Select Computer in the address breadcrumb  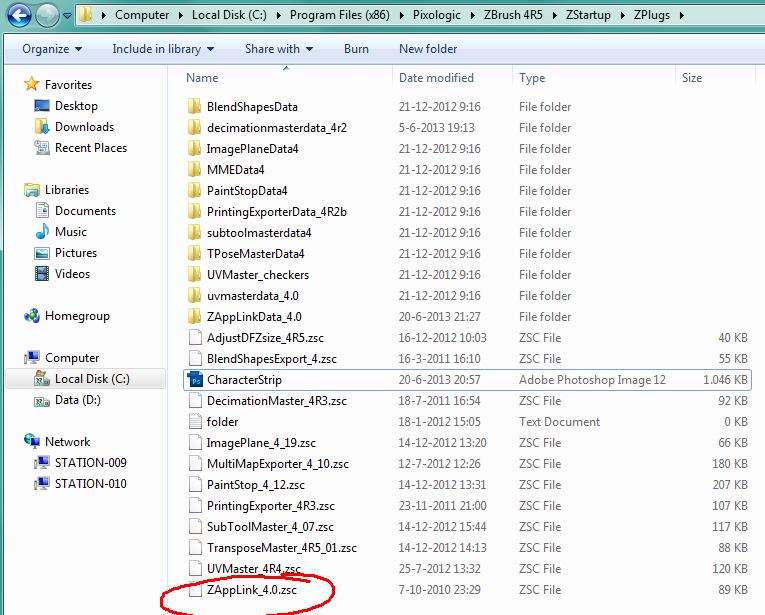(142, 15)
